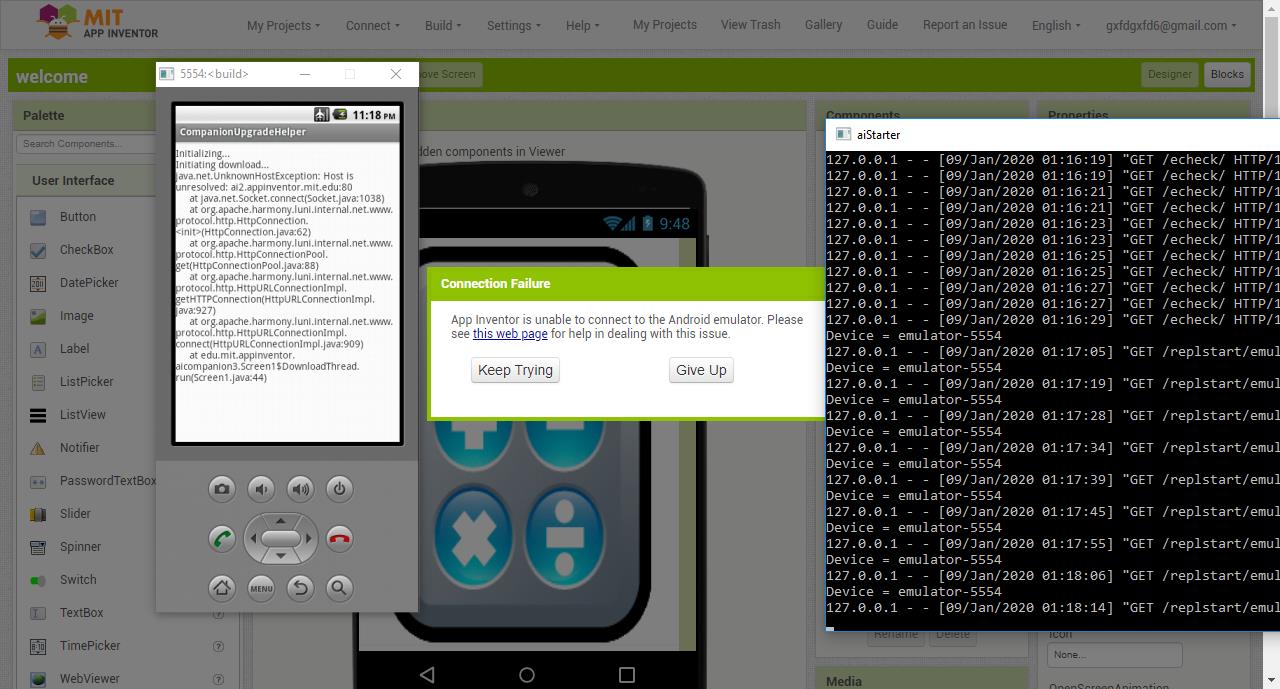Click the emulator green call button
The height and width of the screenshot is (689, 1280).
(x=222, y=538)
